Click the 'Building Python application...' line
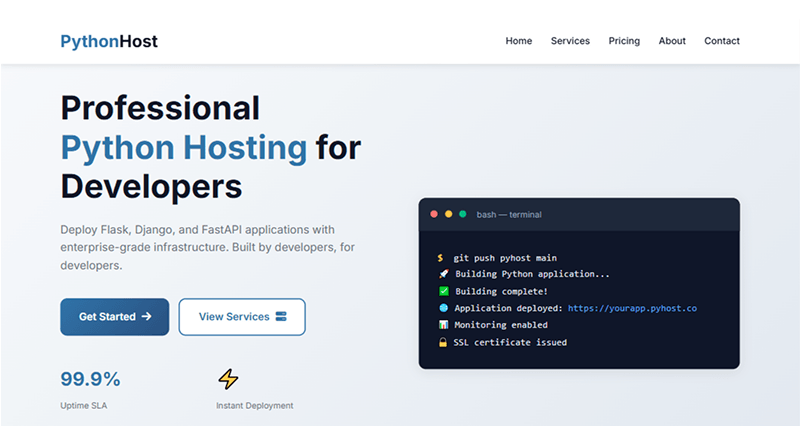 coord(532,274)
